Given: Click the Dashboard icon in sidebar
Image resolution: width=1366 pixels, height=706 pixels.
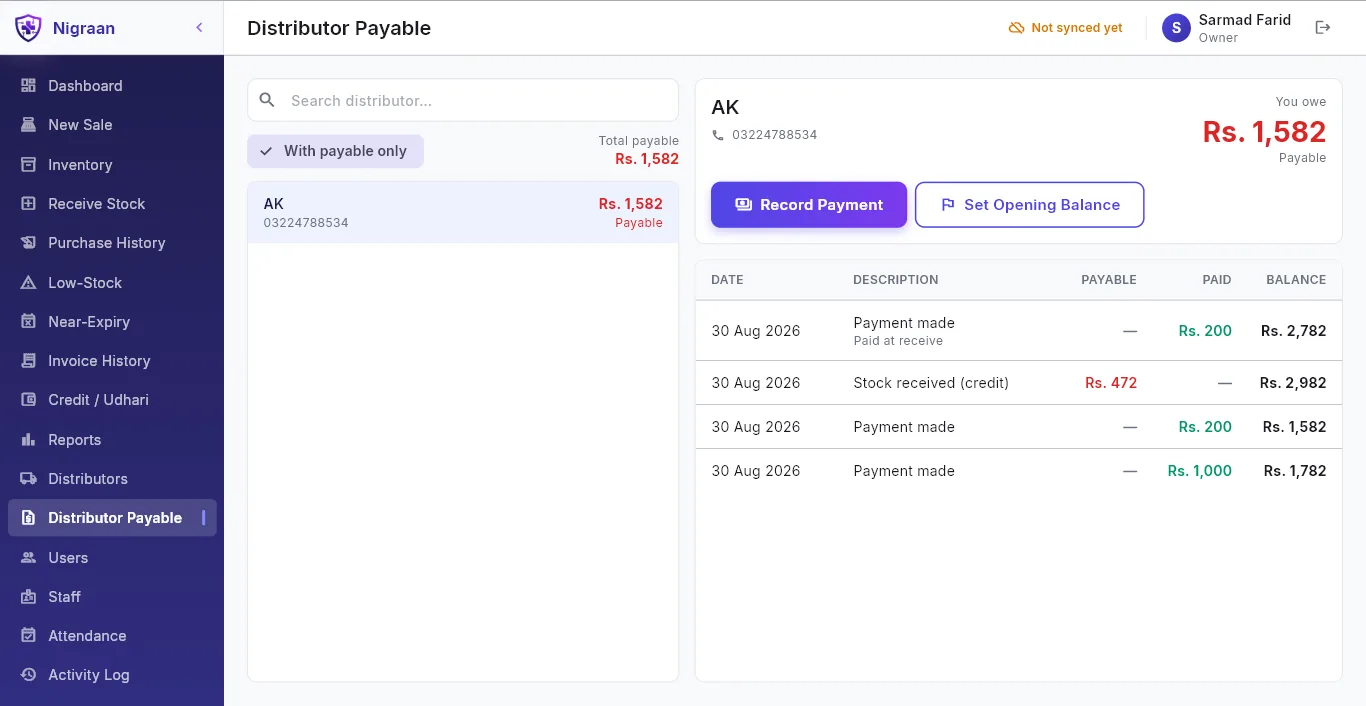Looking at the screenshot, I should point(28,86).
